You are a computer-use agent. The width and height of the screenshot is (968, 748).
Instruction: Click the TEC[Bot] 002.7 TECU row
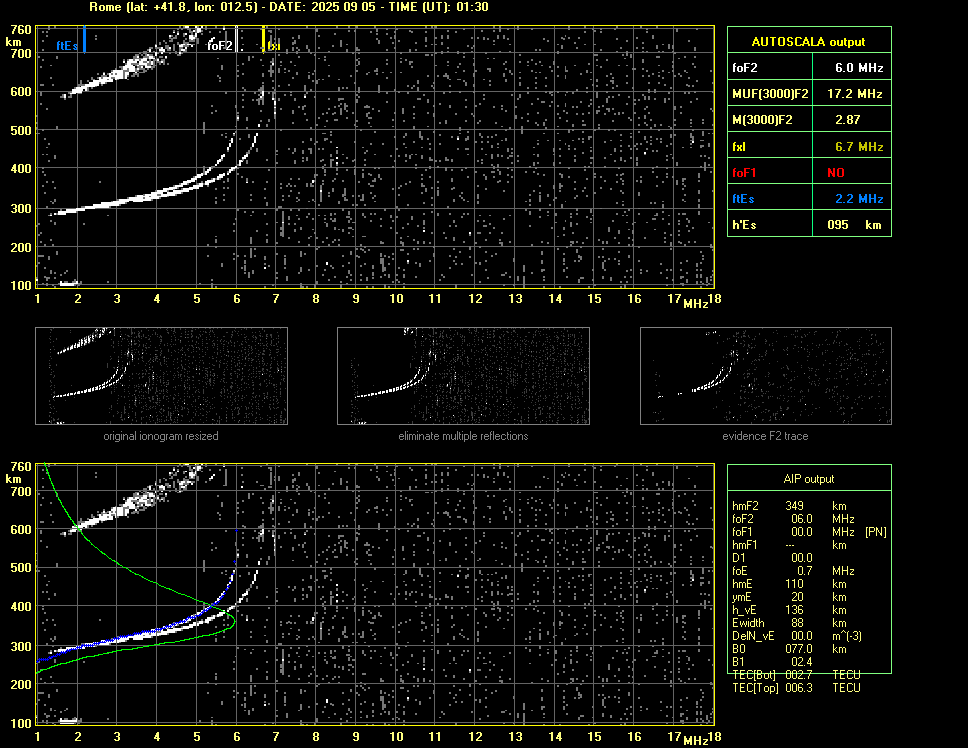pos(796,675)
